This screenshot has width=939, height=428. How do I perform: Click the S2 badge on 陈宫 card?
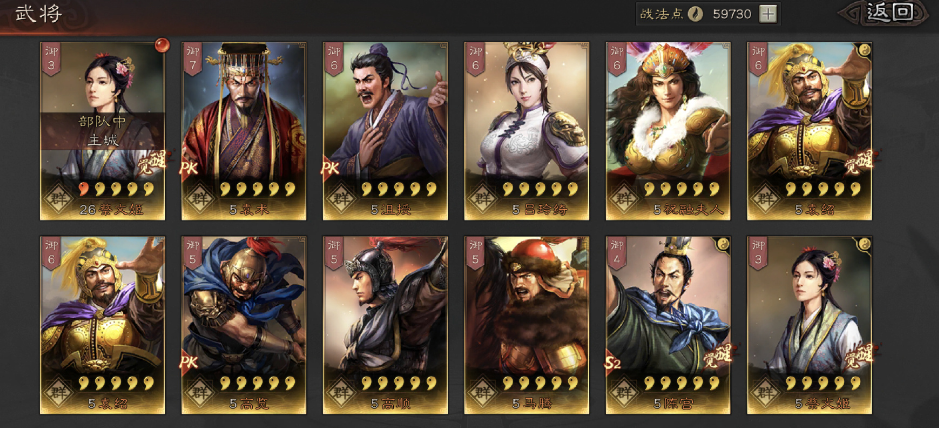tap(614, 363)
